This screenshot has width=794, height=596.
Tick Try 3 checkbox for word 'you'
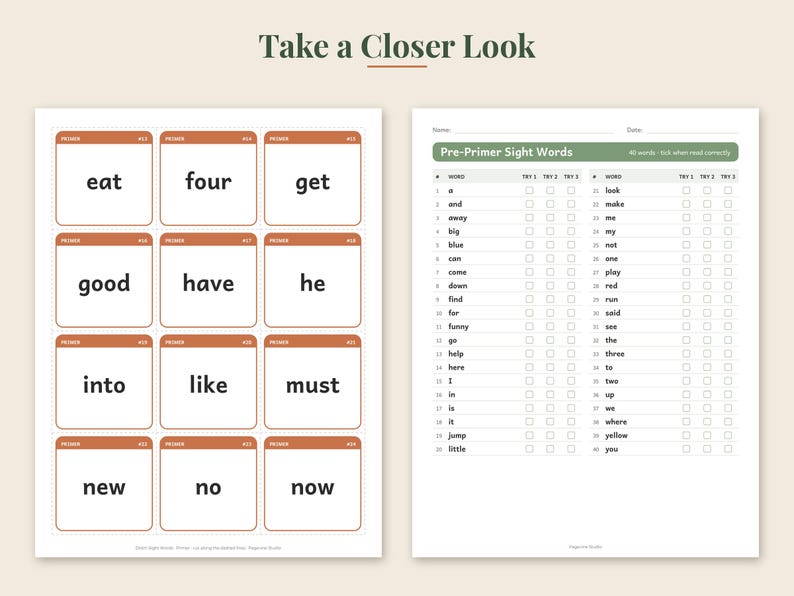728,449
